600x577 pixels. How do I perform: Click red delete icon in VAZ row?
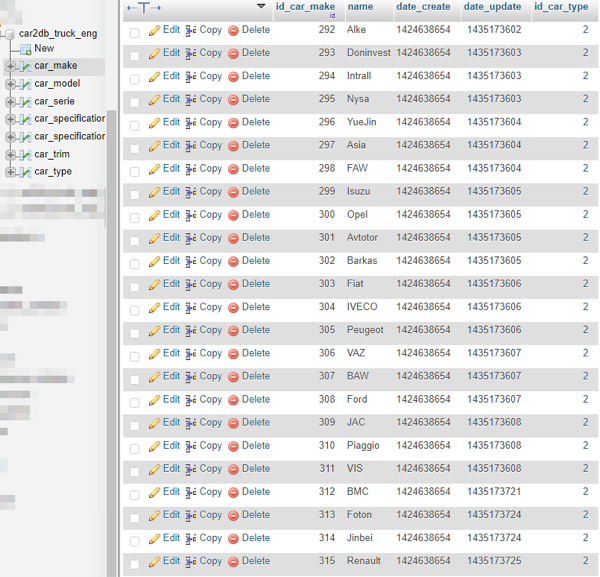coord(233,354)
